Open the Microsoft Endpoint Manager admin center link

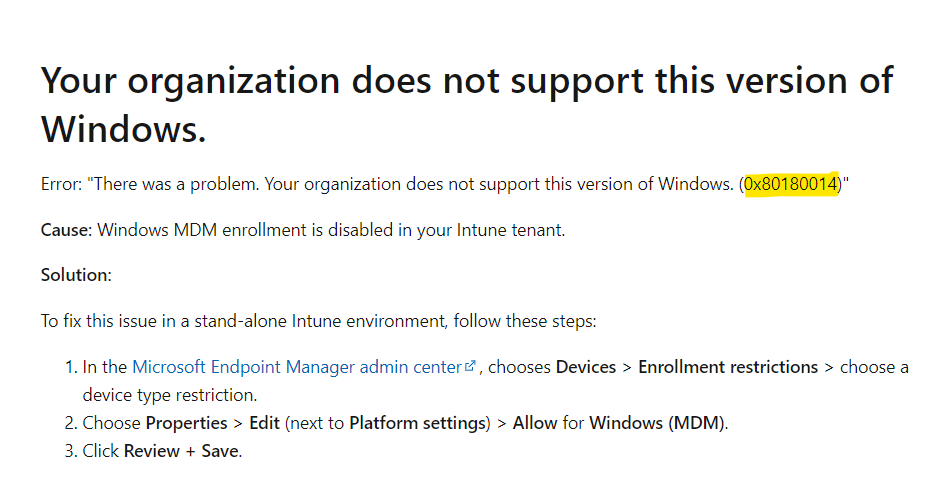click(296, 367)
